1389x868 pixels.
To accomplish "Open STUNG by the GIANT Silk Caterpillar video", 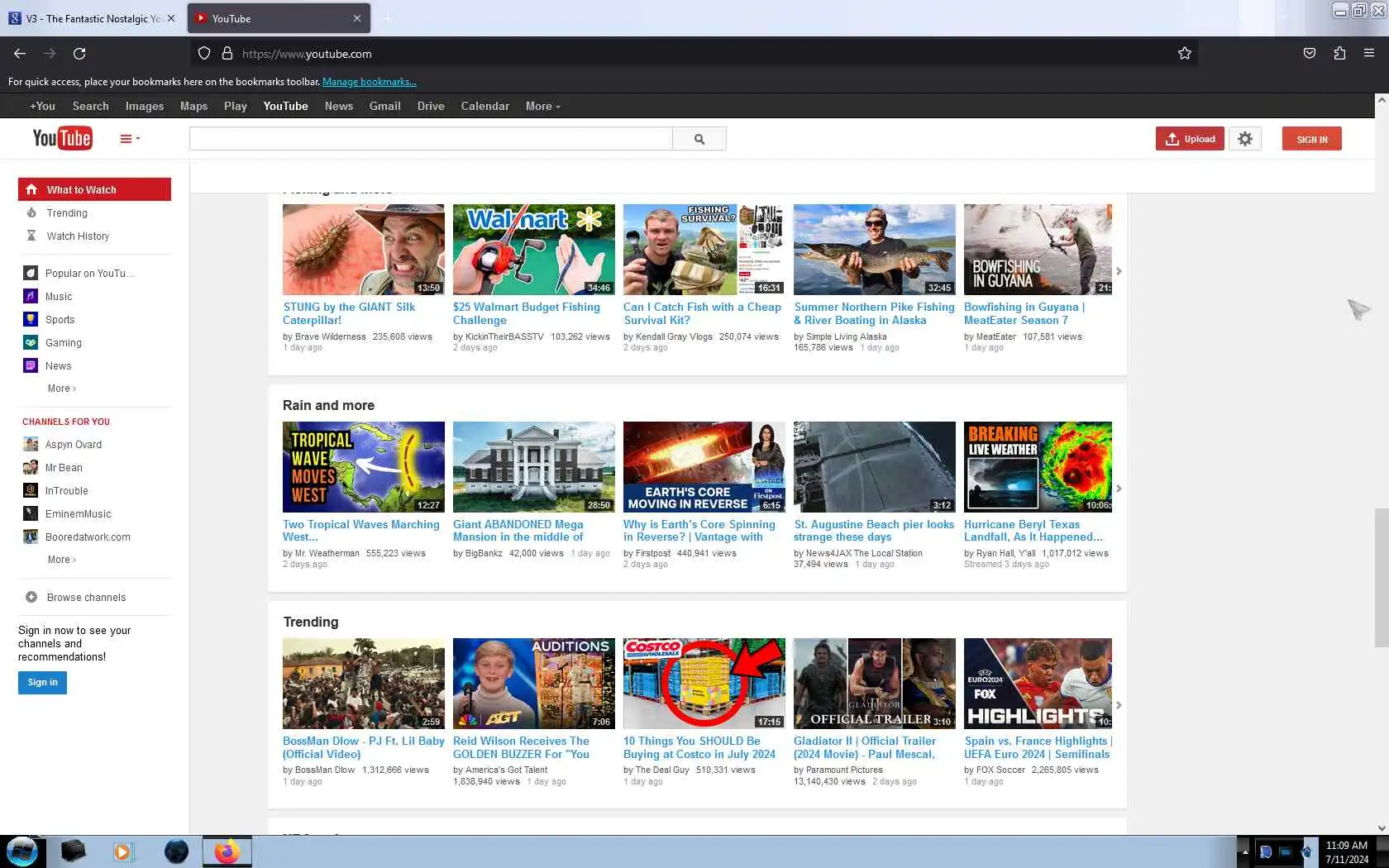I will pyautogui.click(x=349, y=313).
